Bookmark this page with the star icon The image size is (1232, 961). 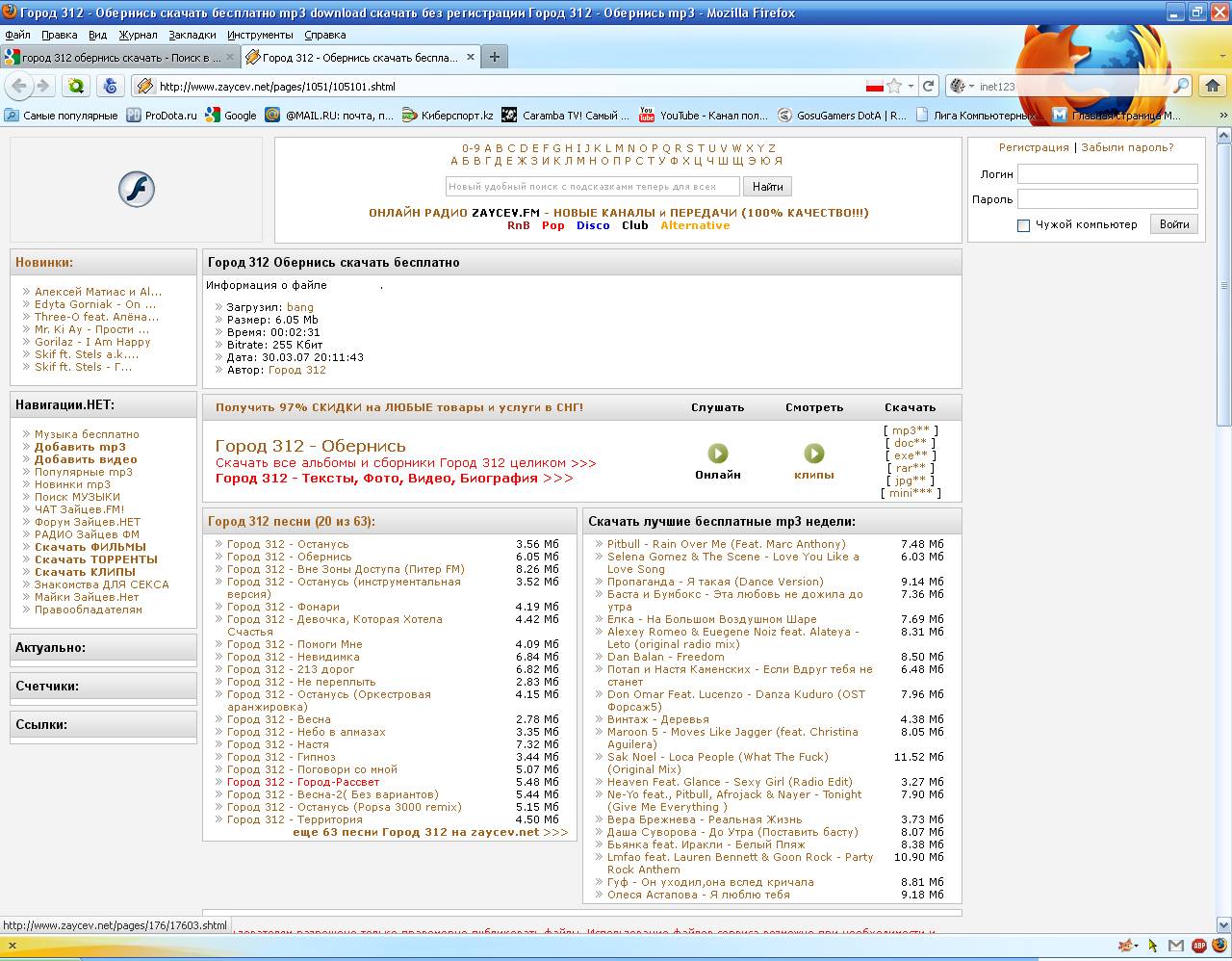[894, 86]
